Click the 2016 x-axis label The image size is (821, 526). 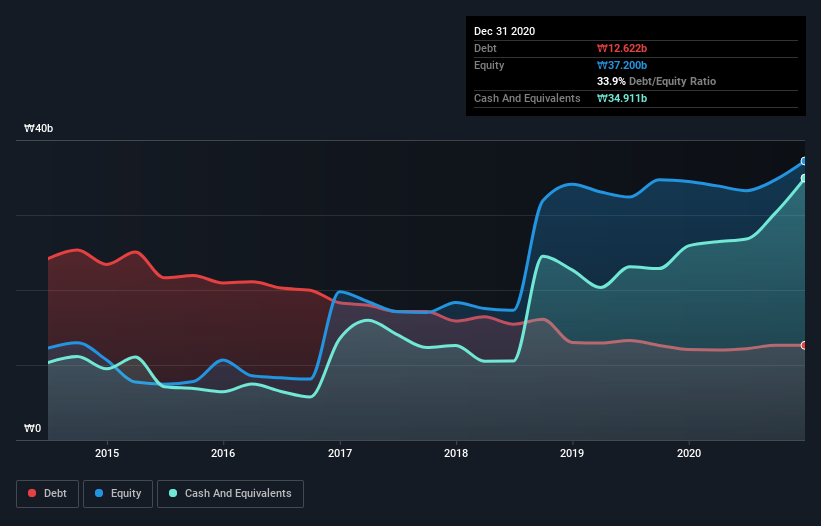coord(223,453)
